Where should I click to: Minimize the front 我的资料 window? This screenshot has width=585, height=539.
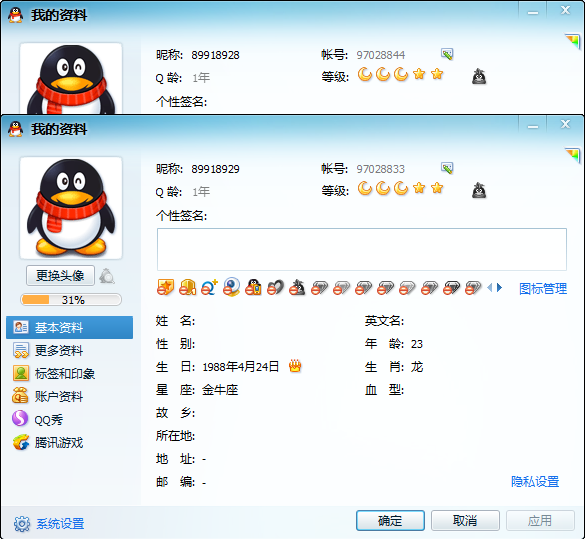click(x=533, y=126)
